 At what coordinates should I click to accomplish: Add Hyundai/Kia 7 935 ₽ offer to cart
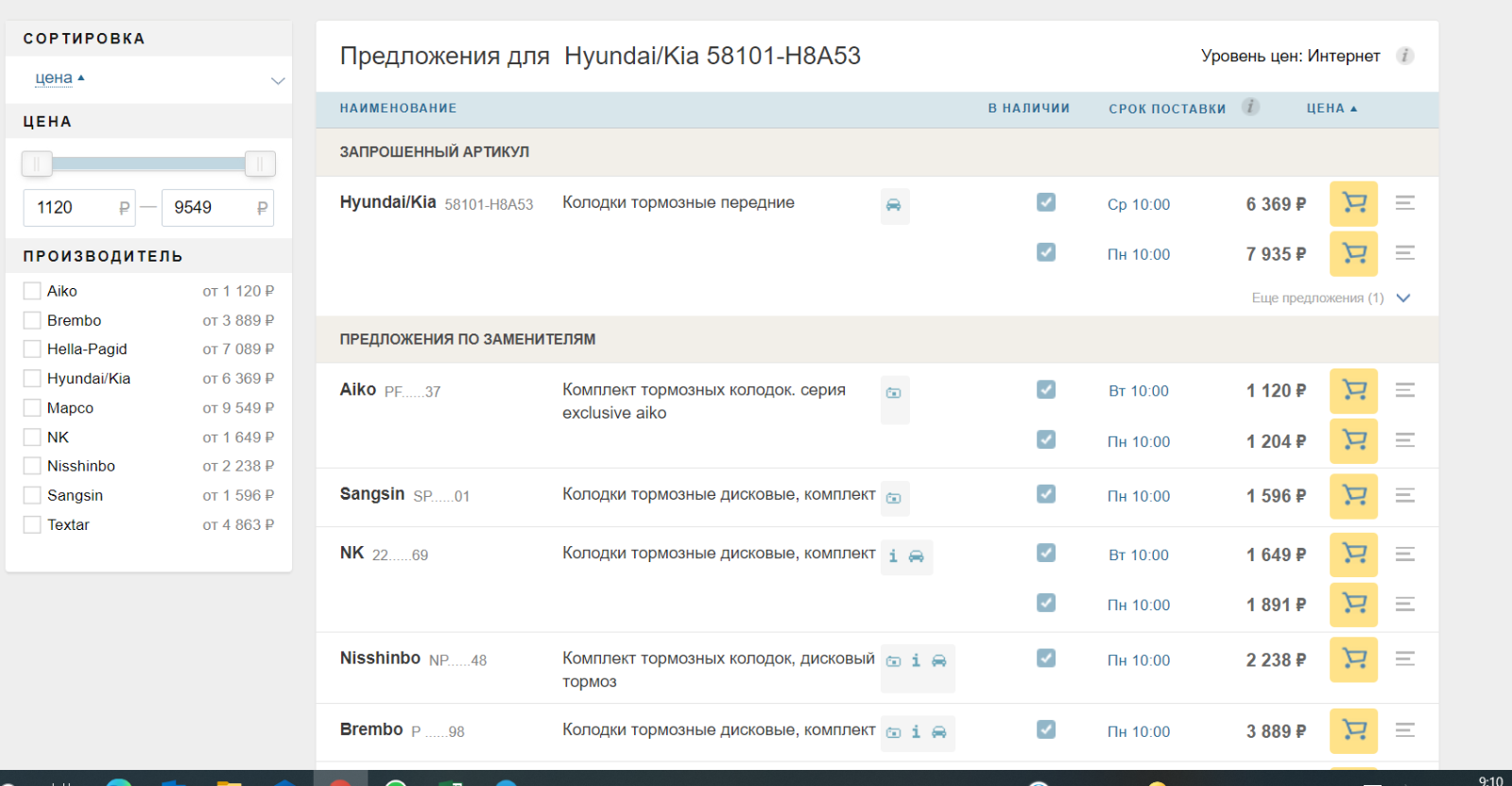(1353, 253)
